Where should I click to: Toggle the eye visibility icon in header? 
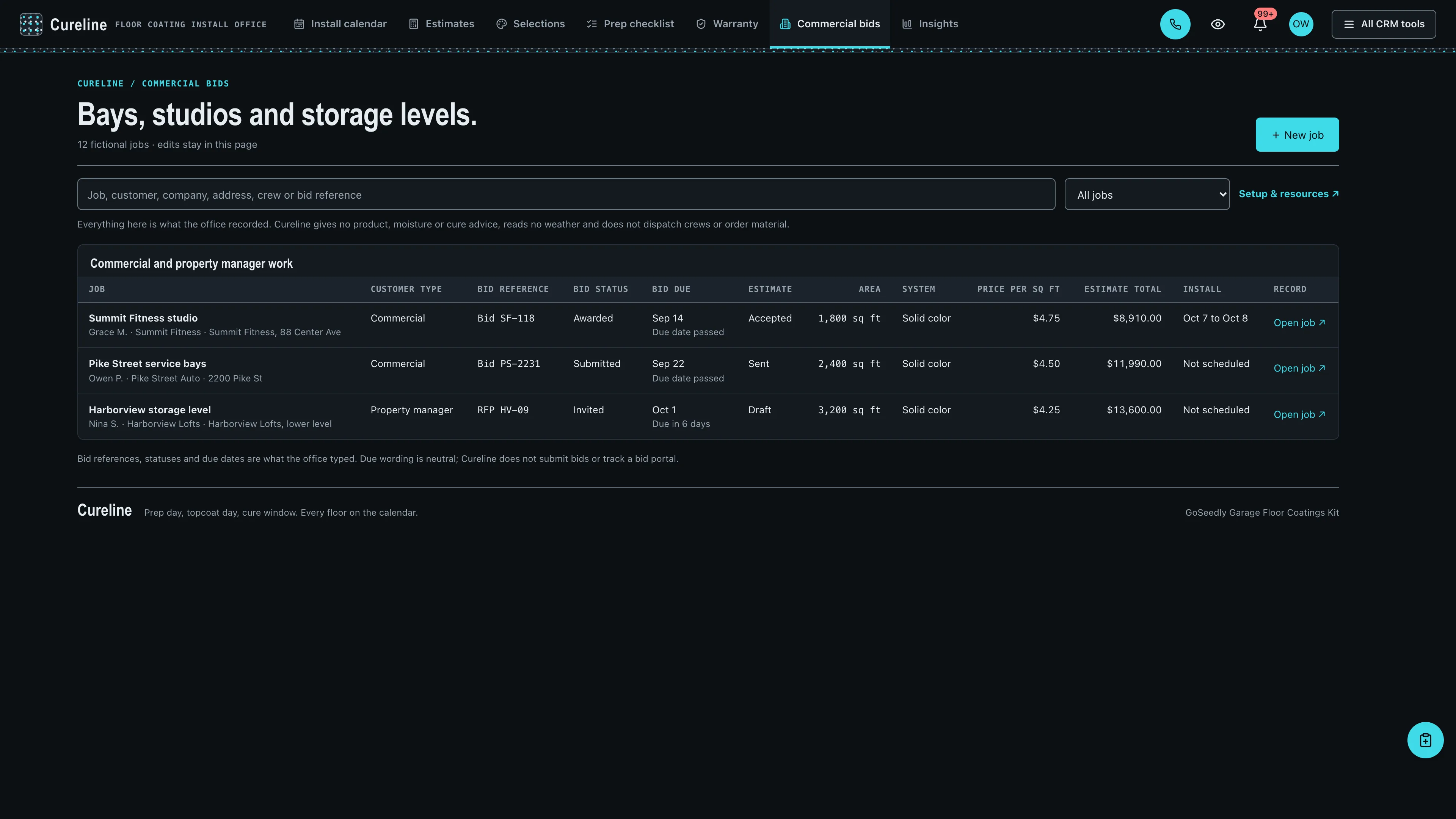click(x=1218, y=24)
